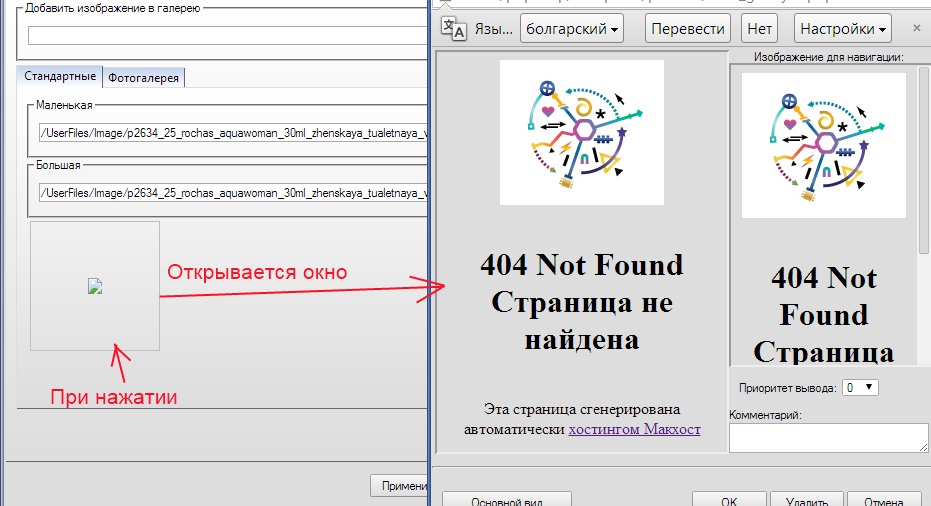Click the Маленькая image path field

[233, 133]
